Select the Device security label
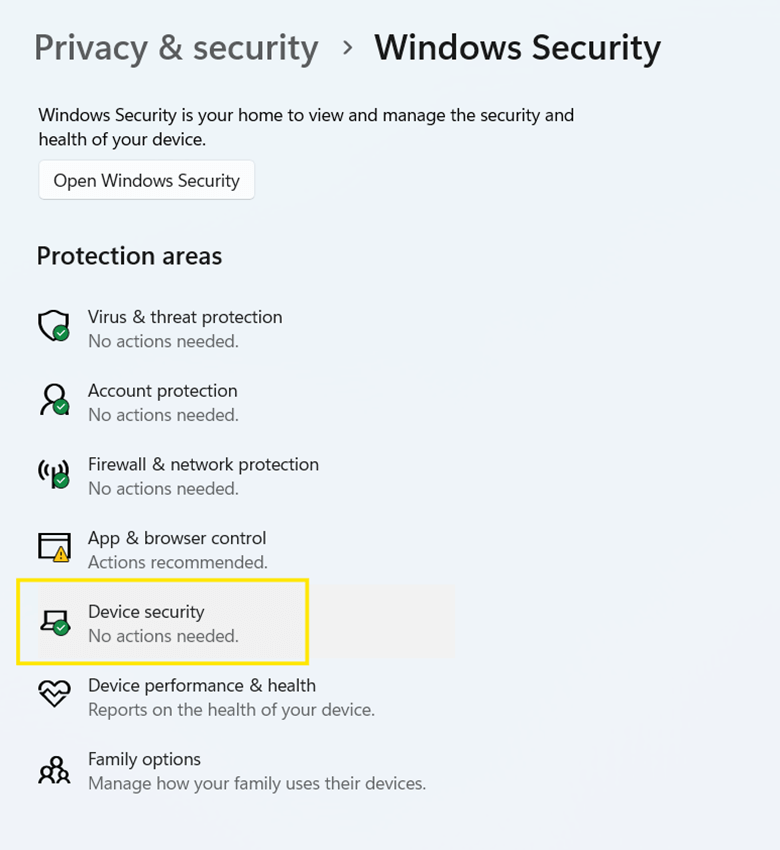 [146, 612]
